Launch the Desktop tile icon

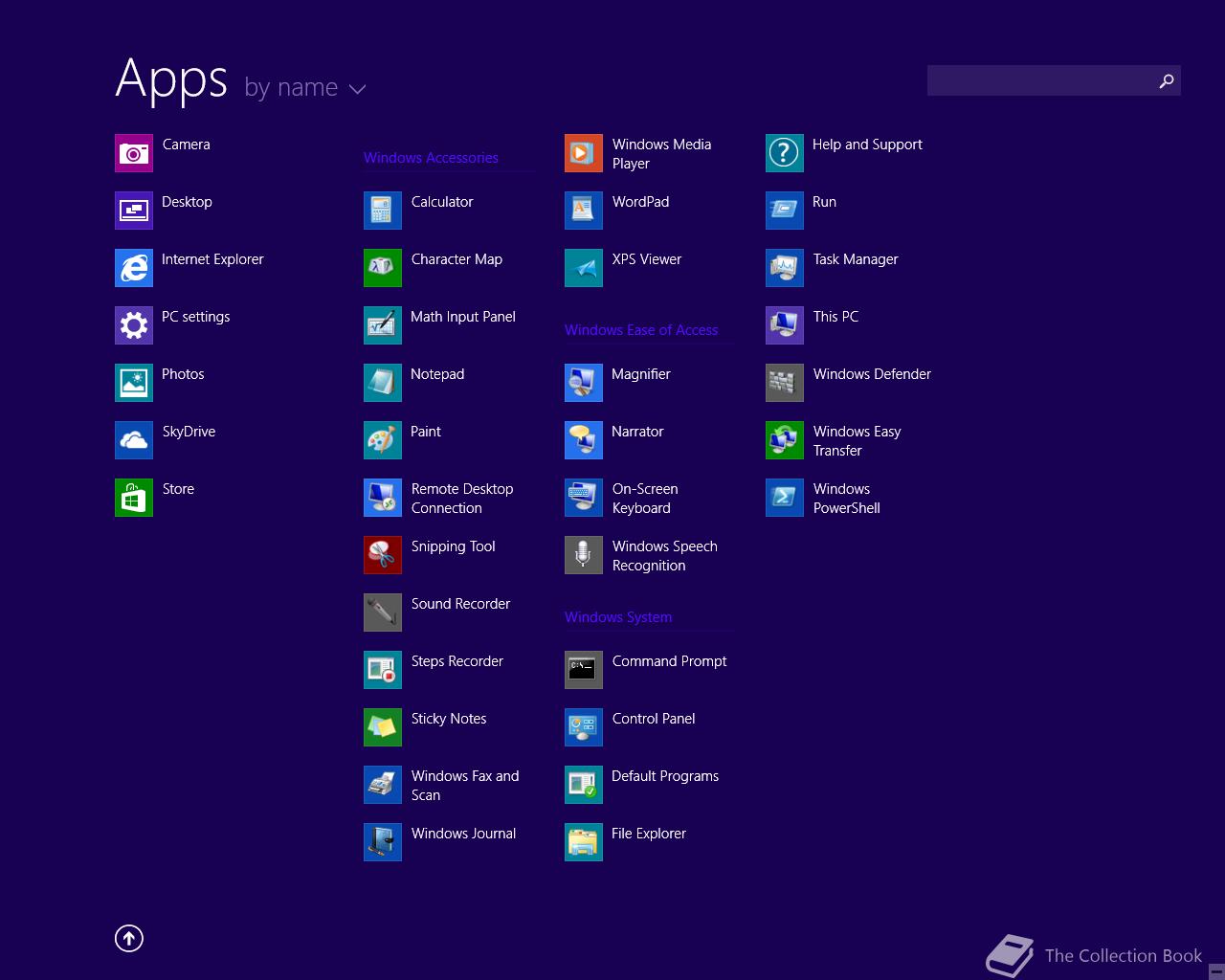pyautogui.click(x=134, y=211)
